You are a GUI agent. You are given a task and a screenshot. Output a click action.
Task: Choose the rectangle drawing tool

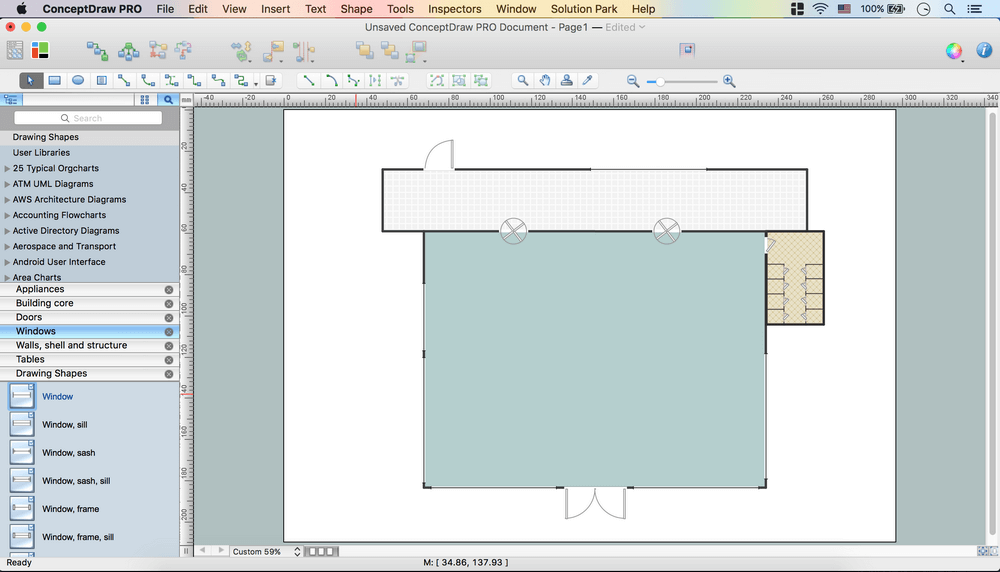click(55, 81)
